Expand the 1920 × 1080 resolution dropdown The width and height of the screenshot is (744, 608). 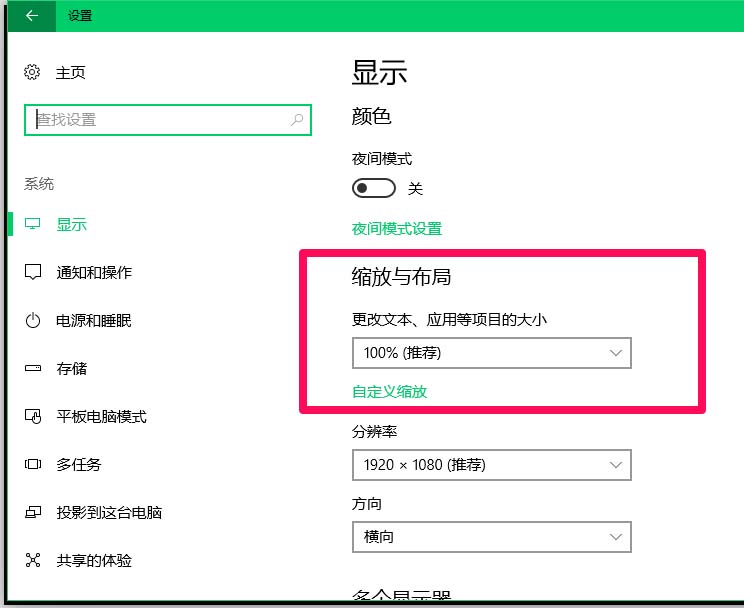click(x=491, y=465)
